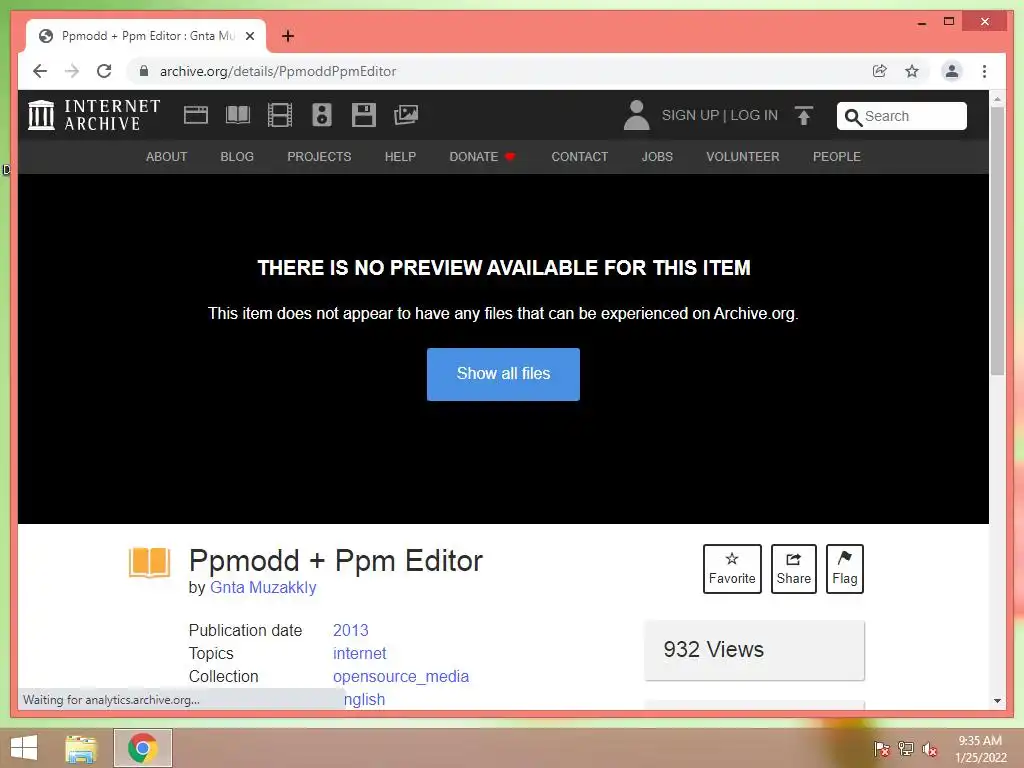This screenshot has height=768, width=1024.
Task: Open the Audio speaker icon
Action: point(321,115)
